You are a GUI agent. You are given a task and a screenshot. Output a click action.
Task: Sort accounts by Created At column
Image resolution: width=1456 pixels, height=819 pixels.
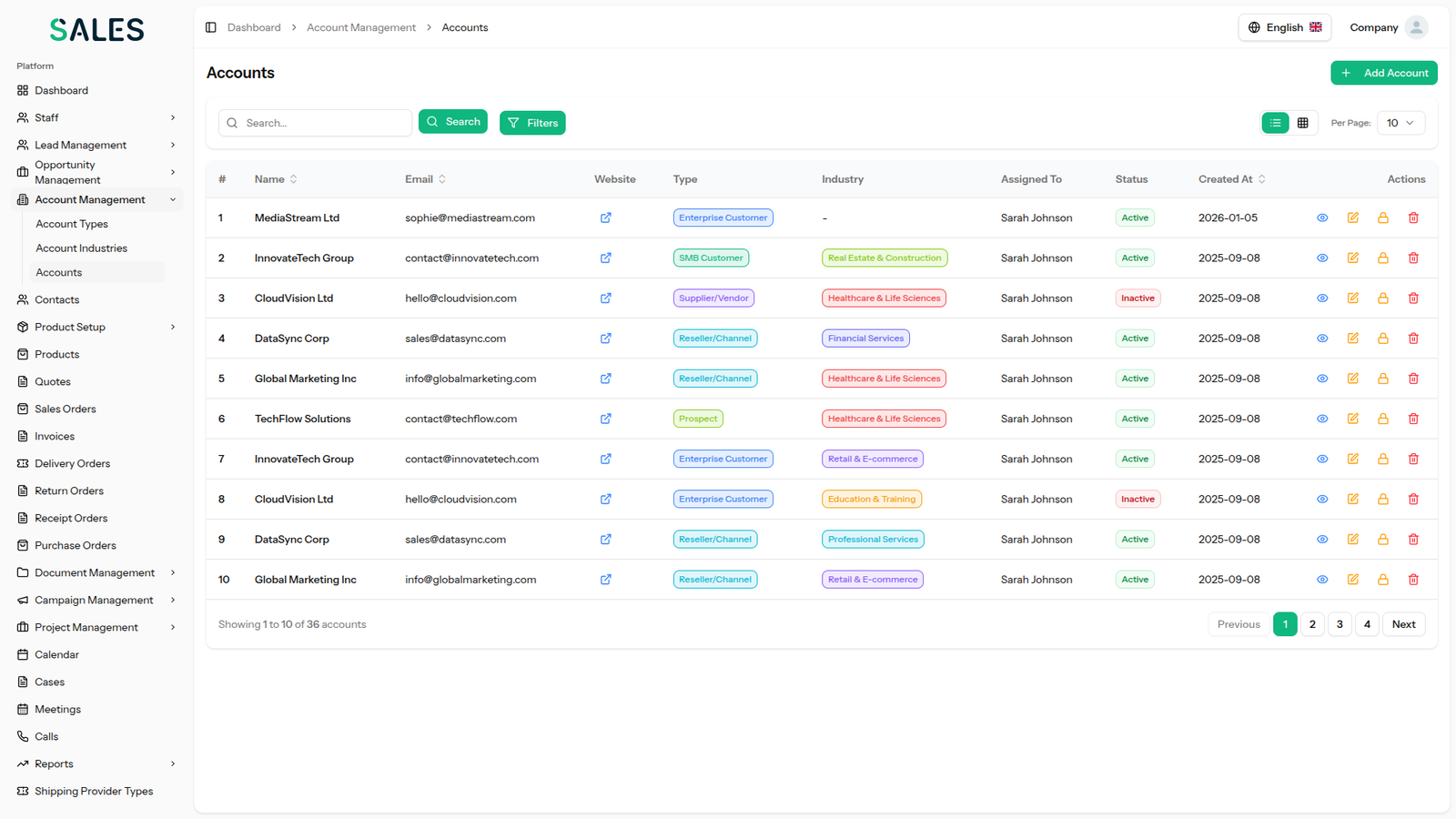(x=1231, y=179)
